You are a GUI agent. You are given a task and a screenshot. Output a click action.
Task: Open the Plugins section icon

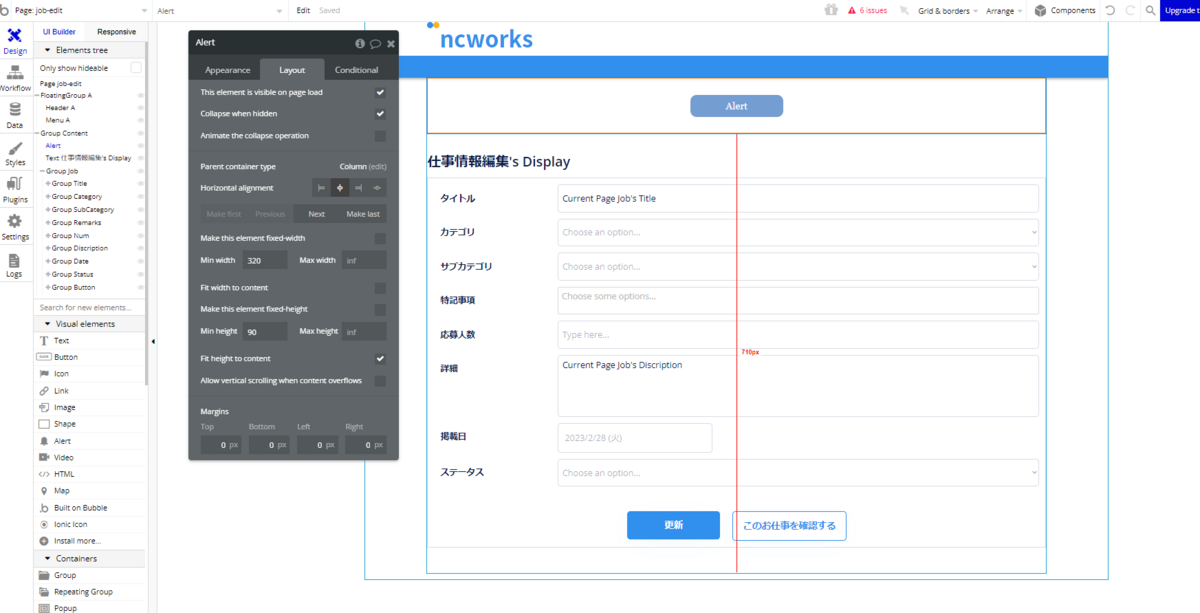click(15, 190)
